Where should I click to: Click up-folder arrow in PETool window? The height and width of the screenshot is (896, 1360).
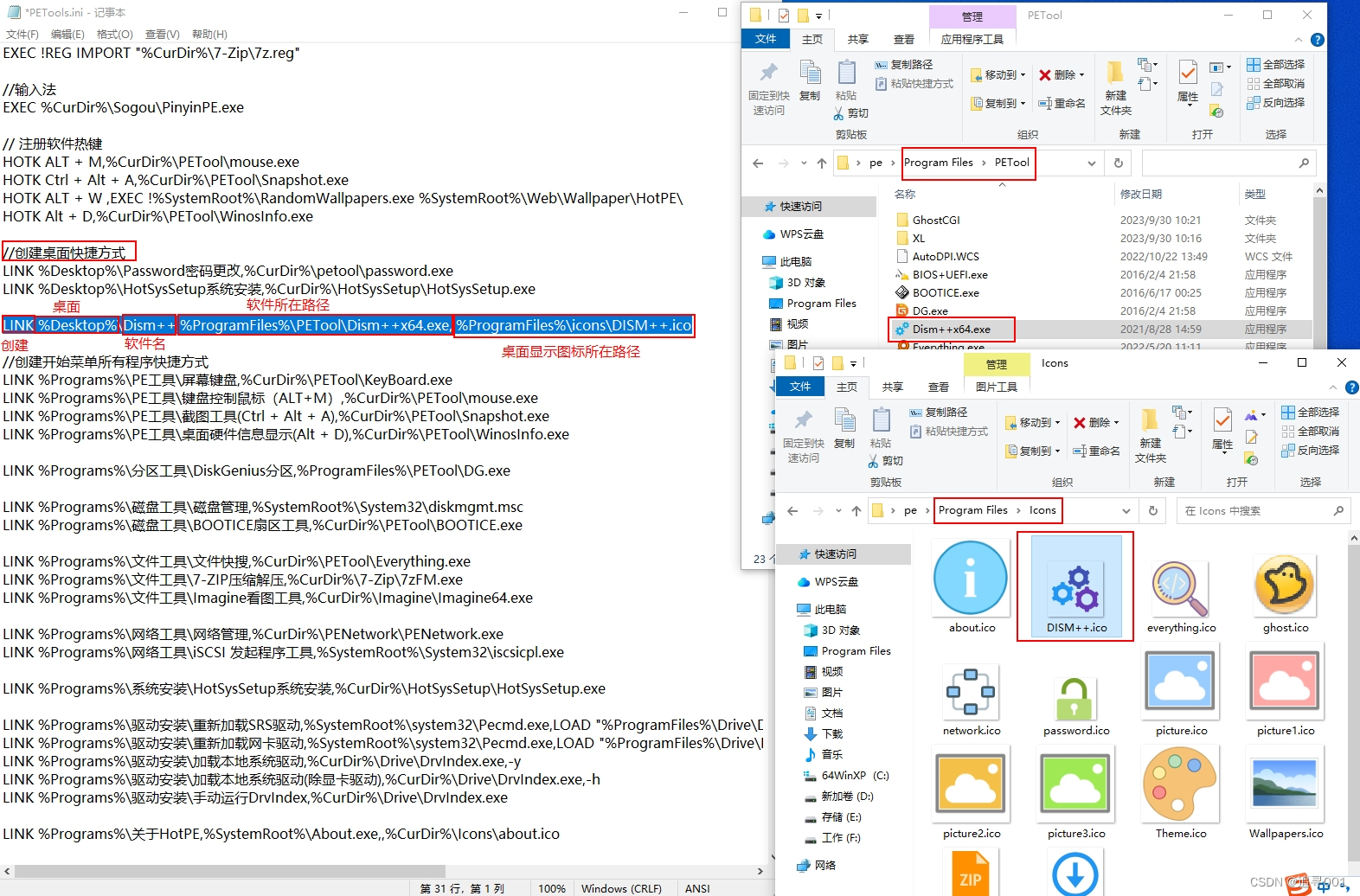point(821,163)
